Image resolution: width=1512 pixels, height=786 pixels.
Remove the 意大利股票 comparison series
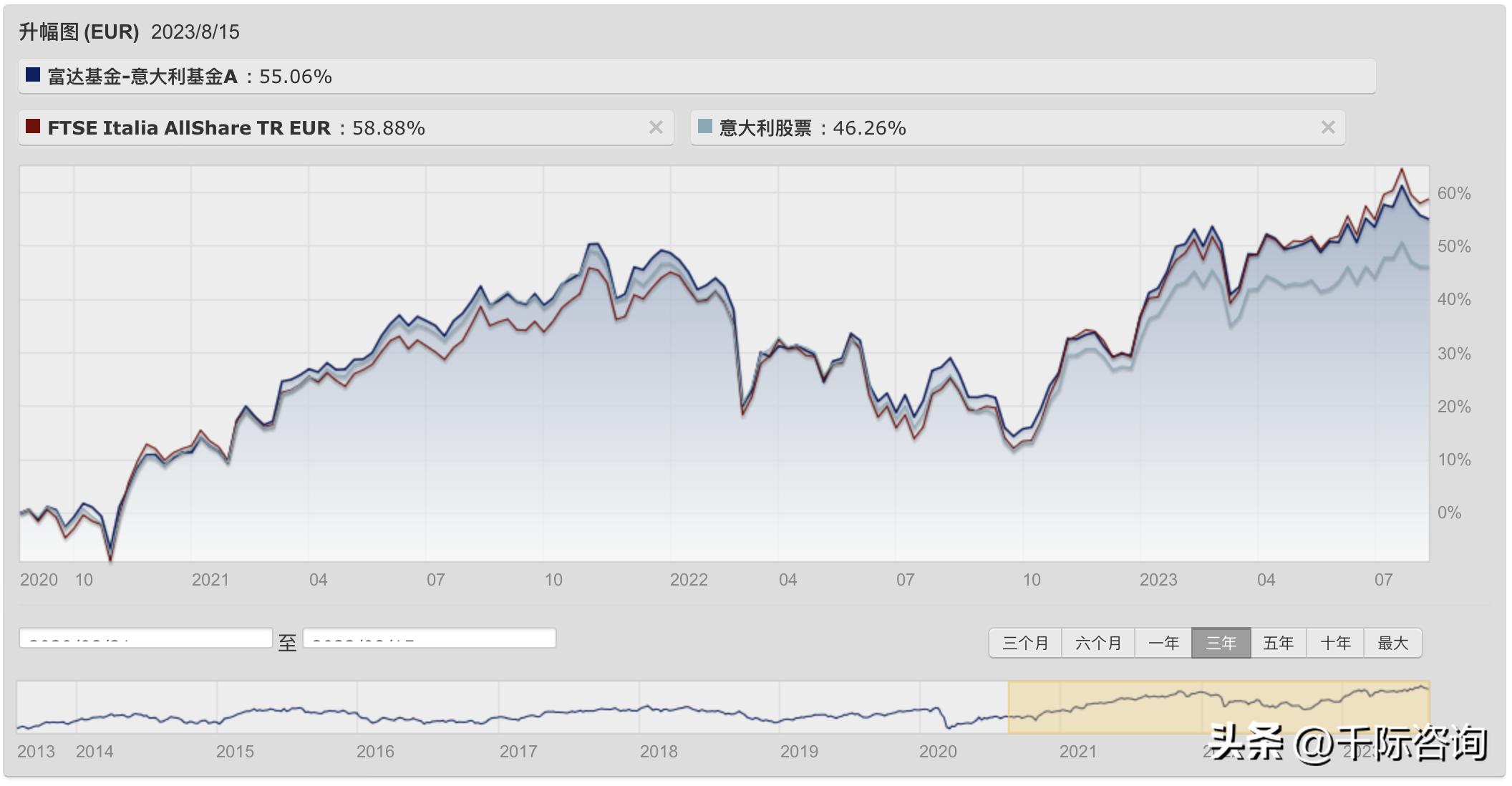coord(1327,127)
